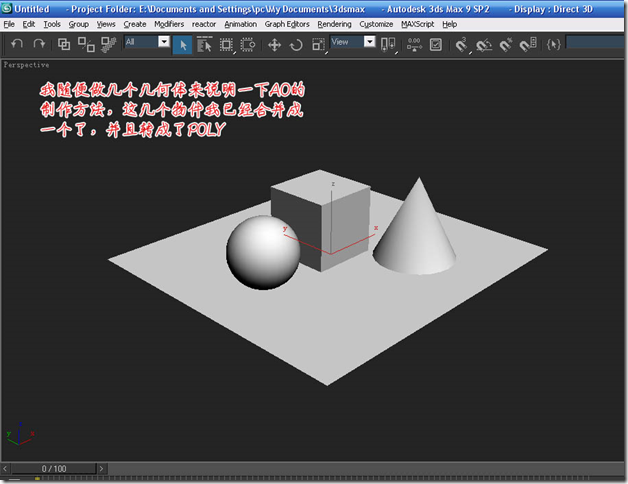Choose the Select and Move tool
The height and width of the screenshot is (484, 628).
274,44
